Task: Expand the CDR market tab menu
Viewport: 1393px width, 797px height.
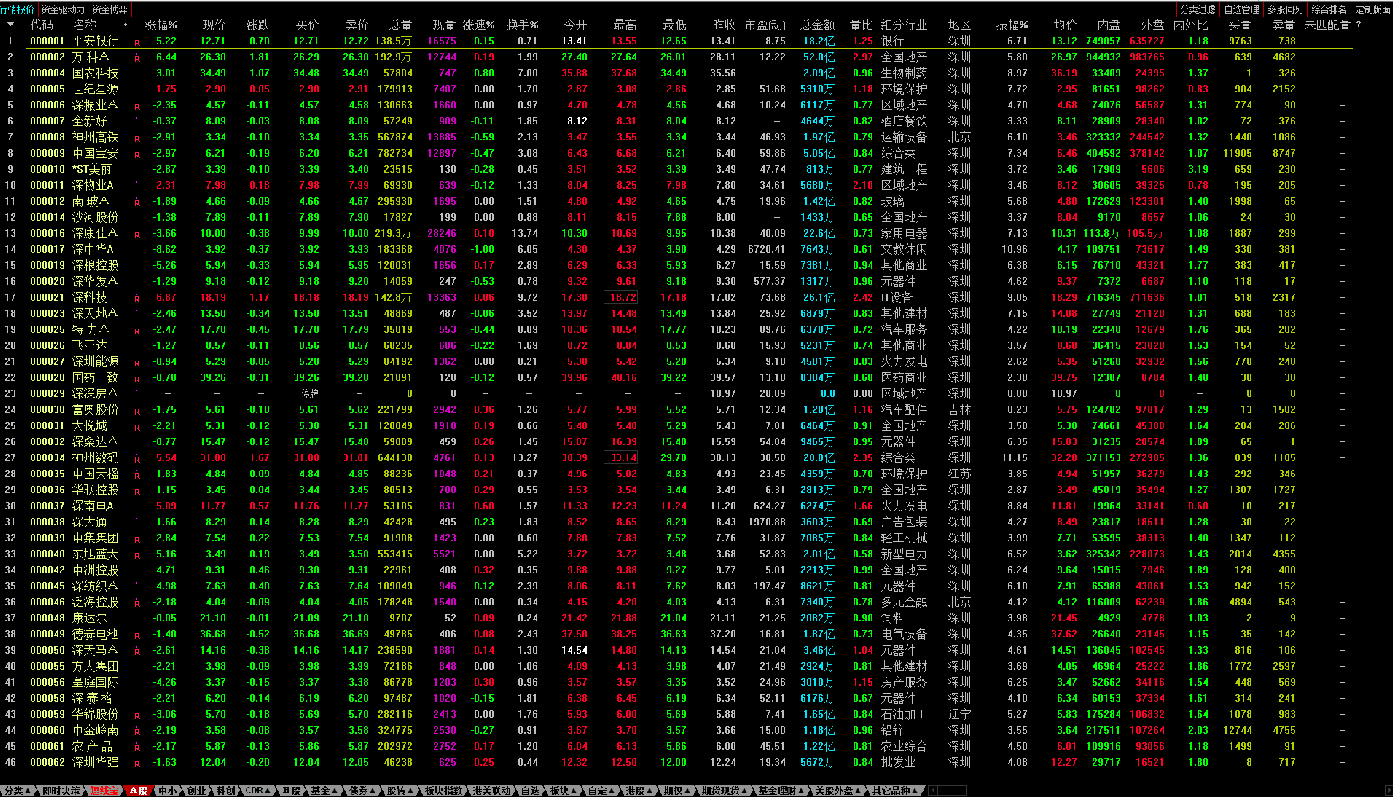Action: 268,790
